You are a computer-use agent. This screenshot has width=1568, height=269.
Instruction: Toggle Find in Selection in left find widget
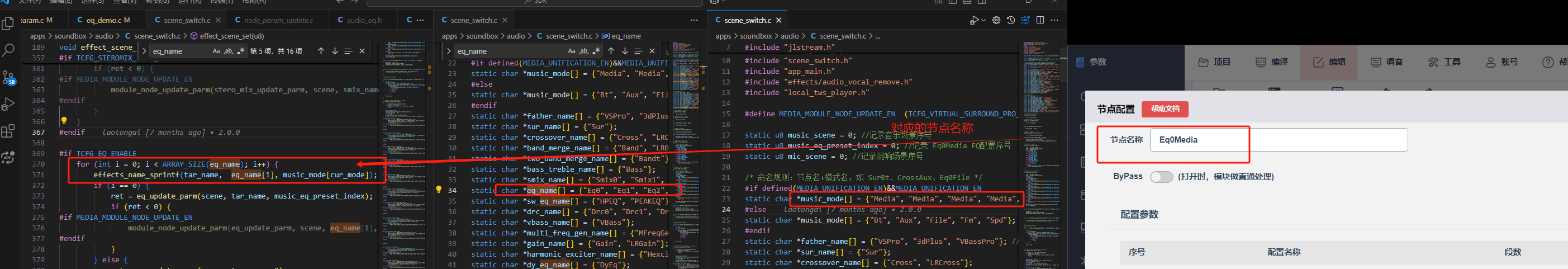348,51
